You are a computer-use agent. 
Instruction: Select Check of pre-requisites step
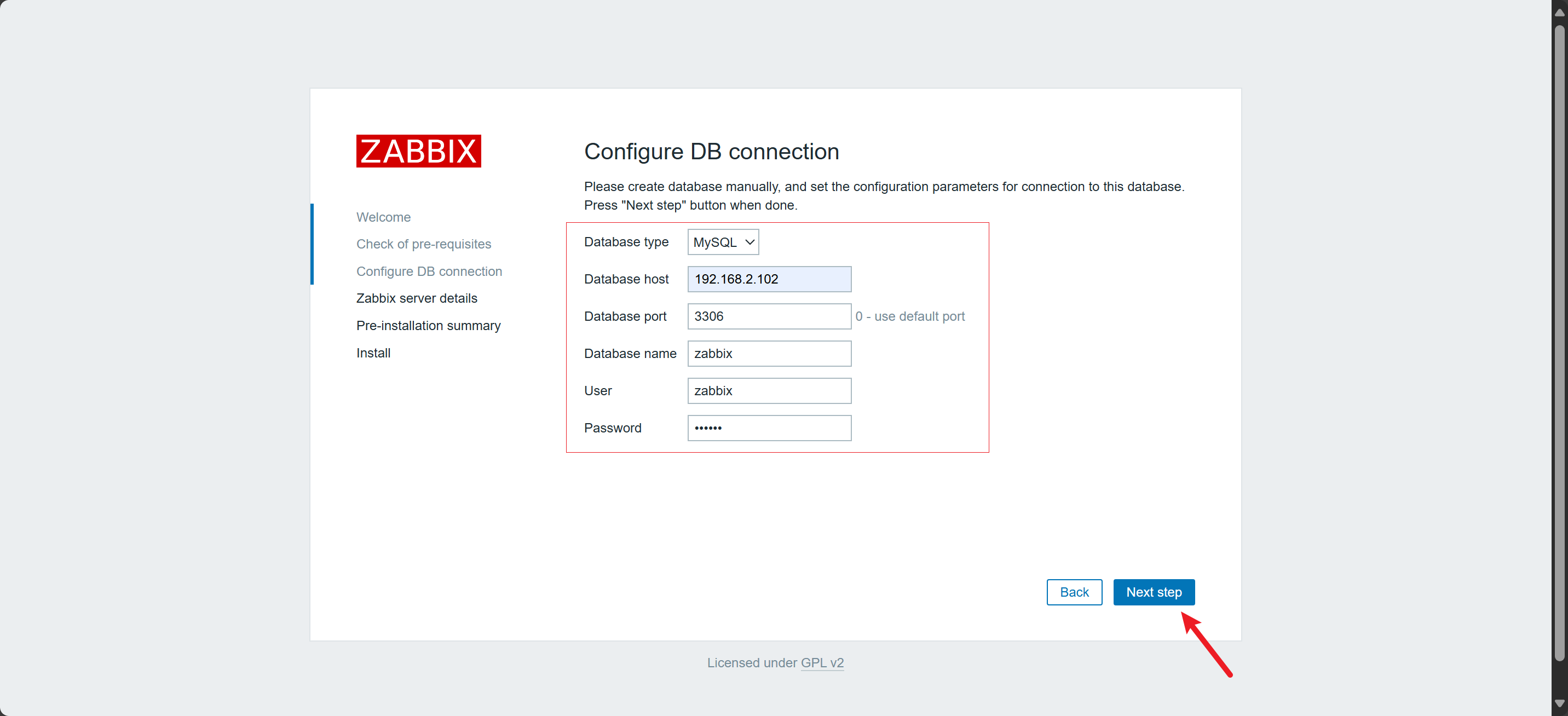[423, 244]
